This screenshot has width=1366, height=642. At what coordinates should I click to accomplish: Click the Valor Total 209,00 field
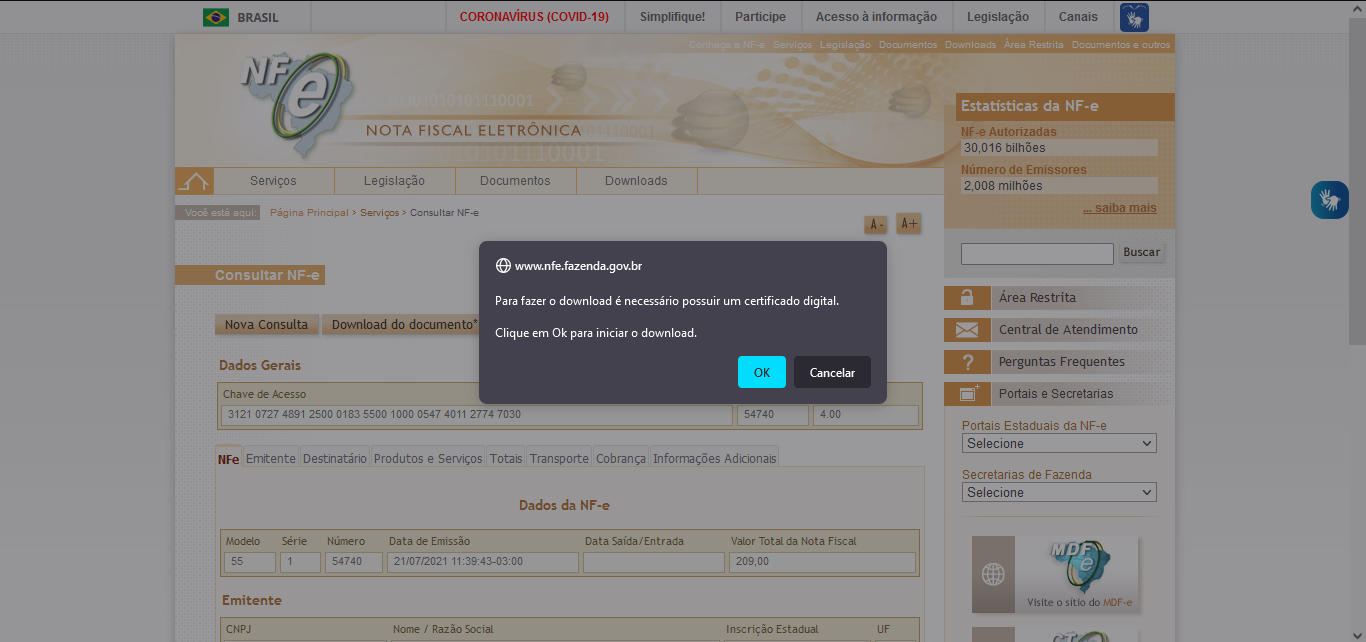tap(822, 562)
